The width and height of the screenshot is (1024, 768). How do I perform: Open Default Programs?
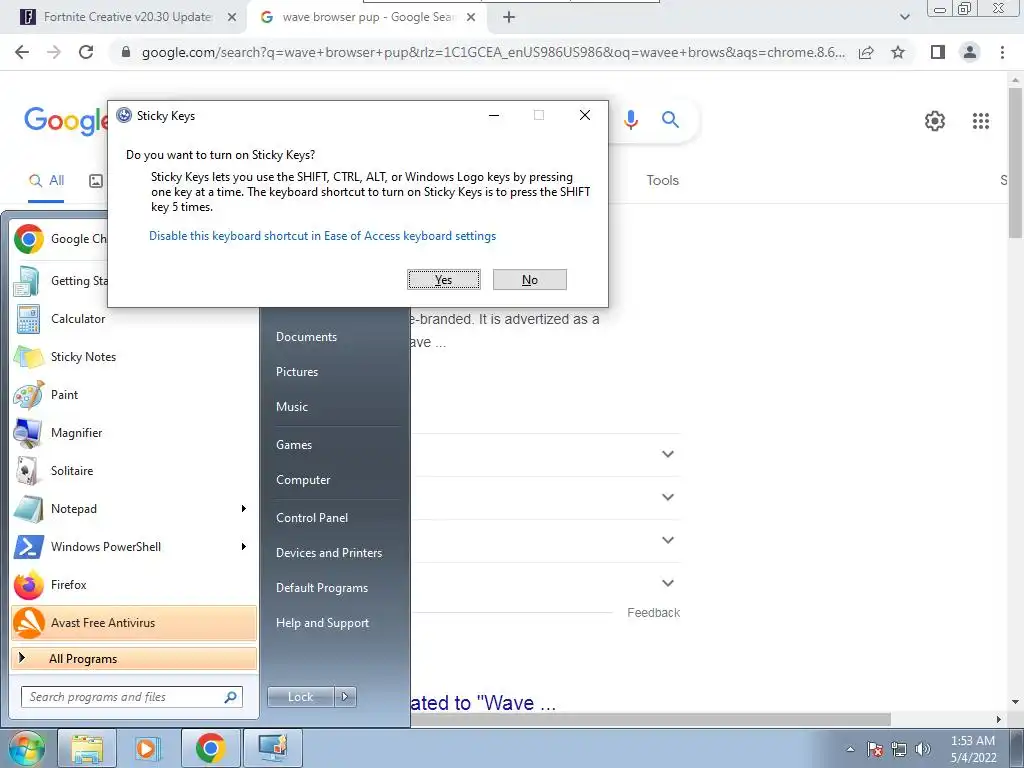click(x=322, y=588)
